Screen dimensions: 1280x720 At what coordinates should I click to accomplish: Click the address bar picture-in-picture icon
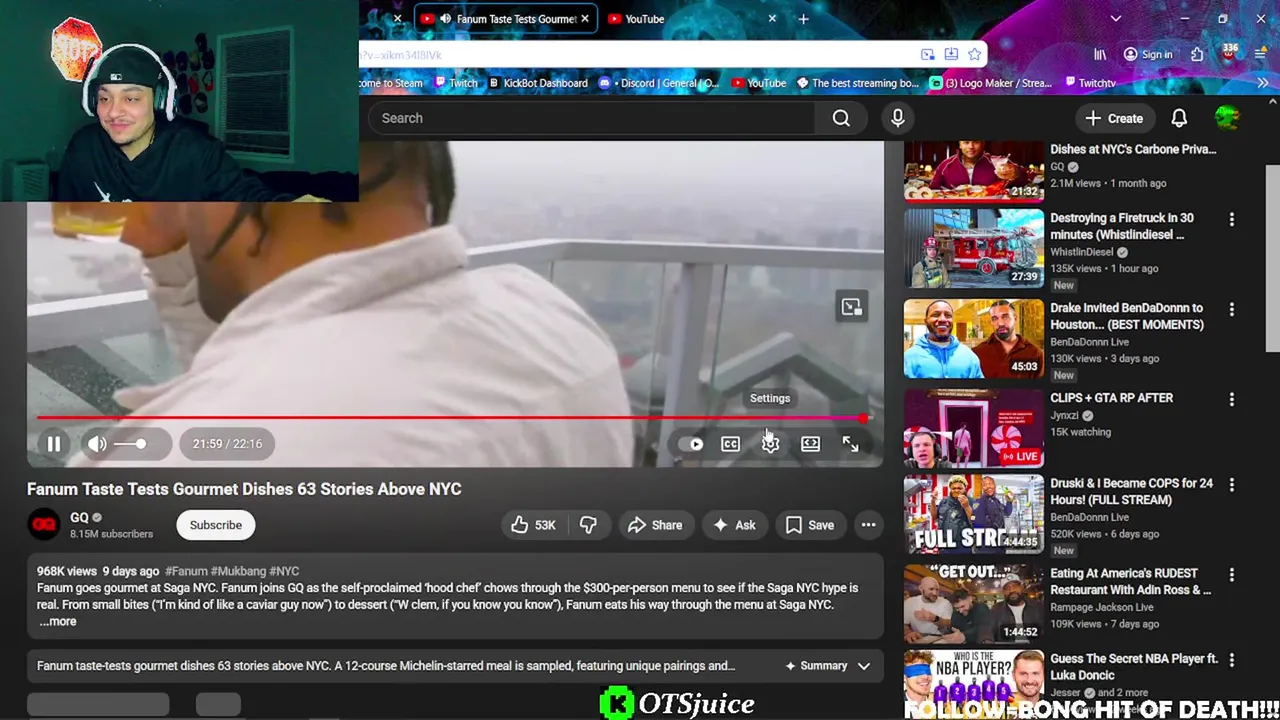928,55
